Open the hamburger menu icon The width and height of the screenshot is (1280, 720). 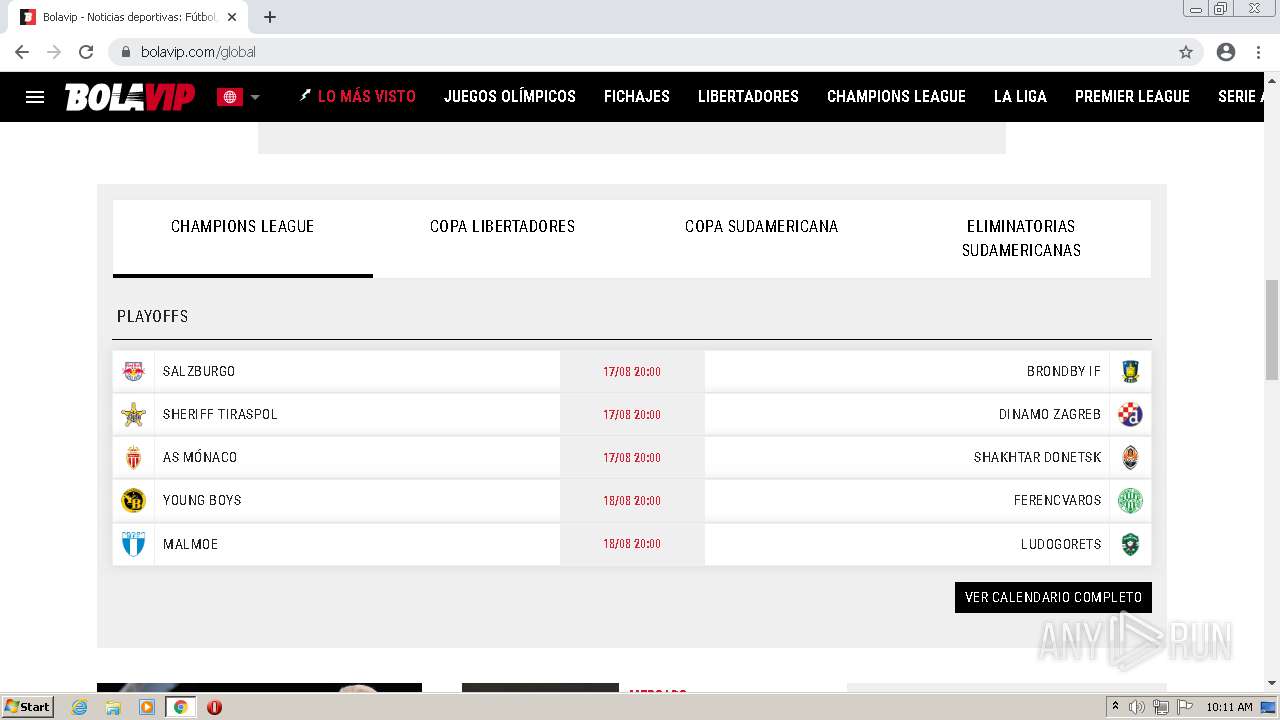tap(35, 97)
